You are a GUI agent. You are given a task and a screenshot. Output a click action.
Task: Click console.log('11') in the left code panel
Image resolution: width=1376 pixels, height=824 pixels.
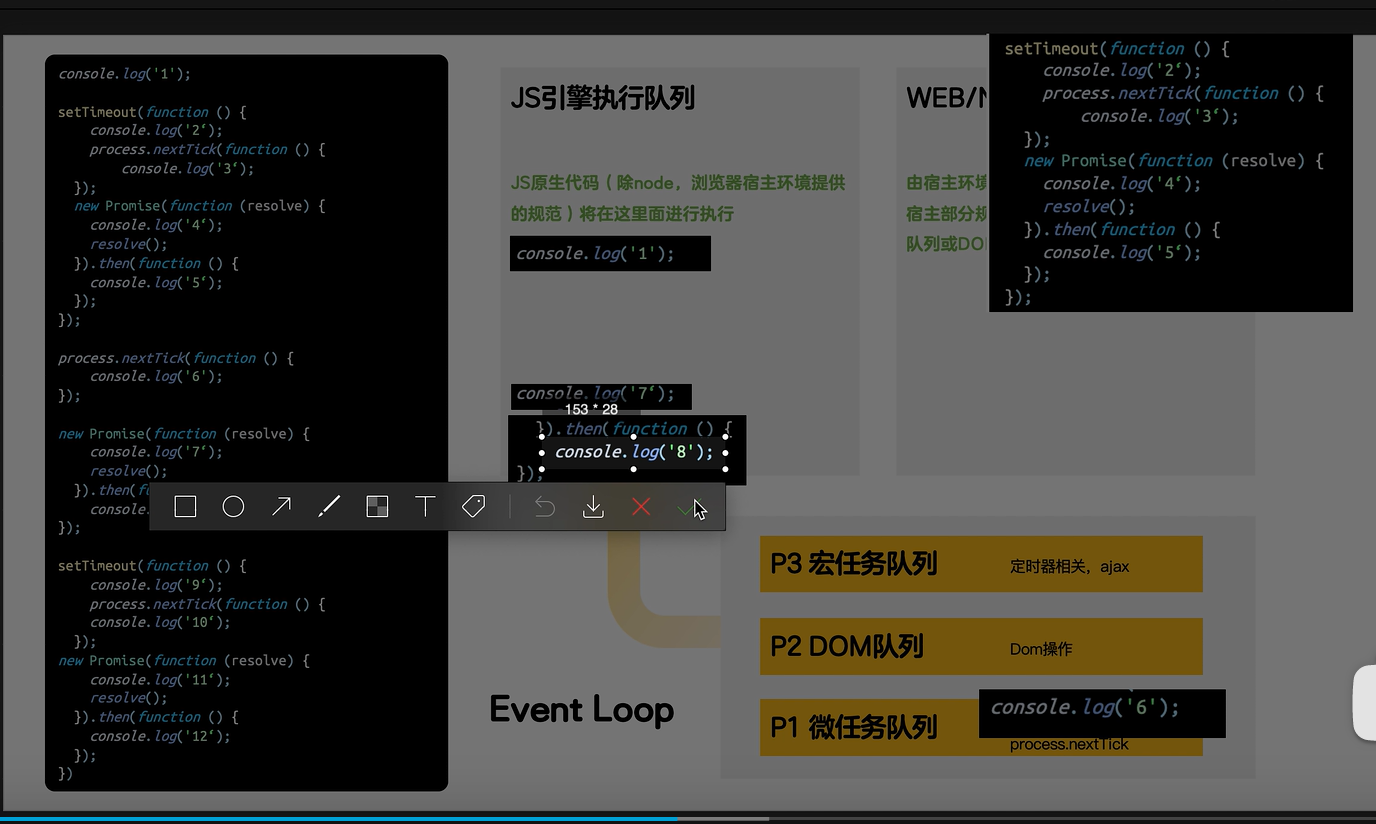[x=160, y=679]
